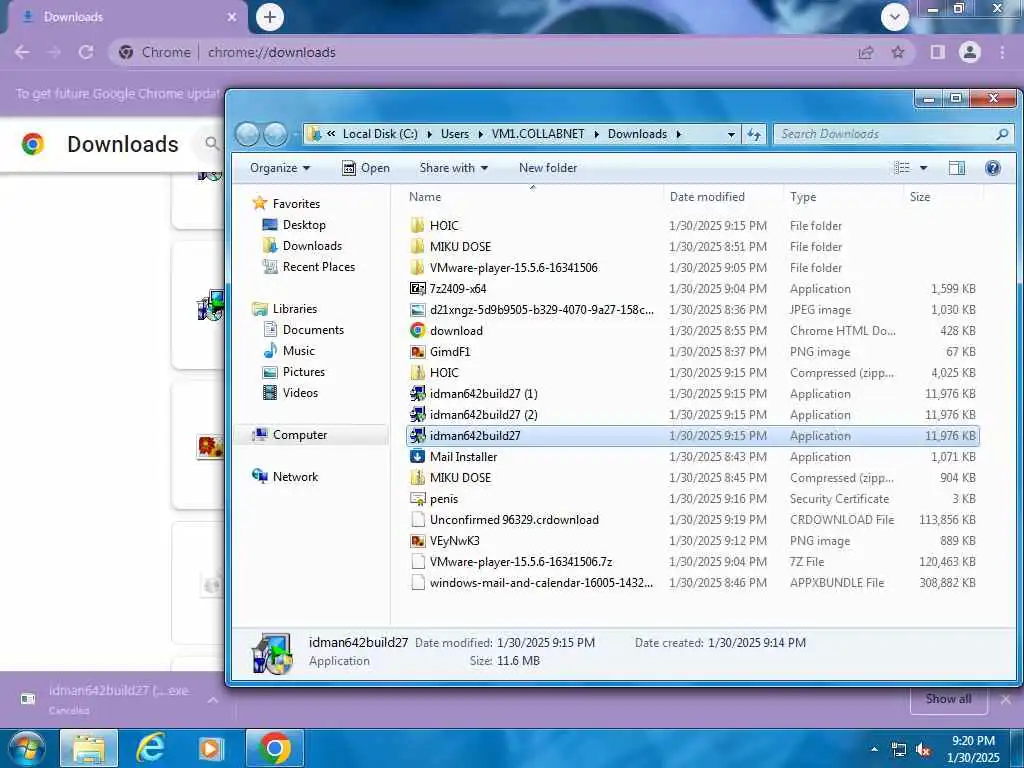Bookmark this page with Chrome star
The image size is (1024, 768).
pos(898,52)
